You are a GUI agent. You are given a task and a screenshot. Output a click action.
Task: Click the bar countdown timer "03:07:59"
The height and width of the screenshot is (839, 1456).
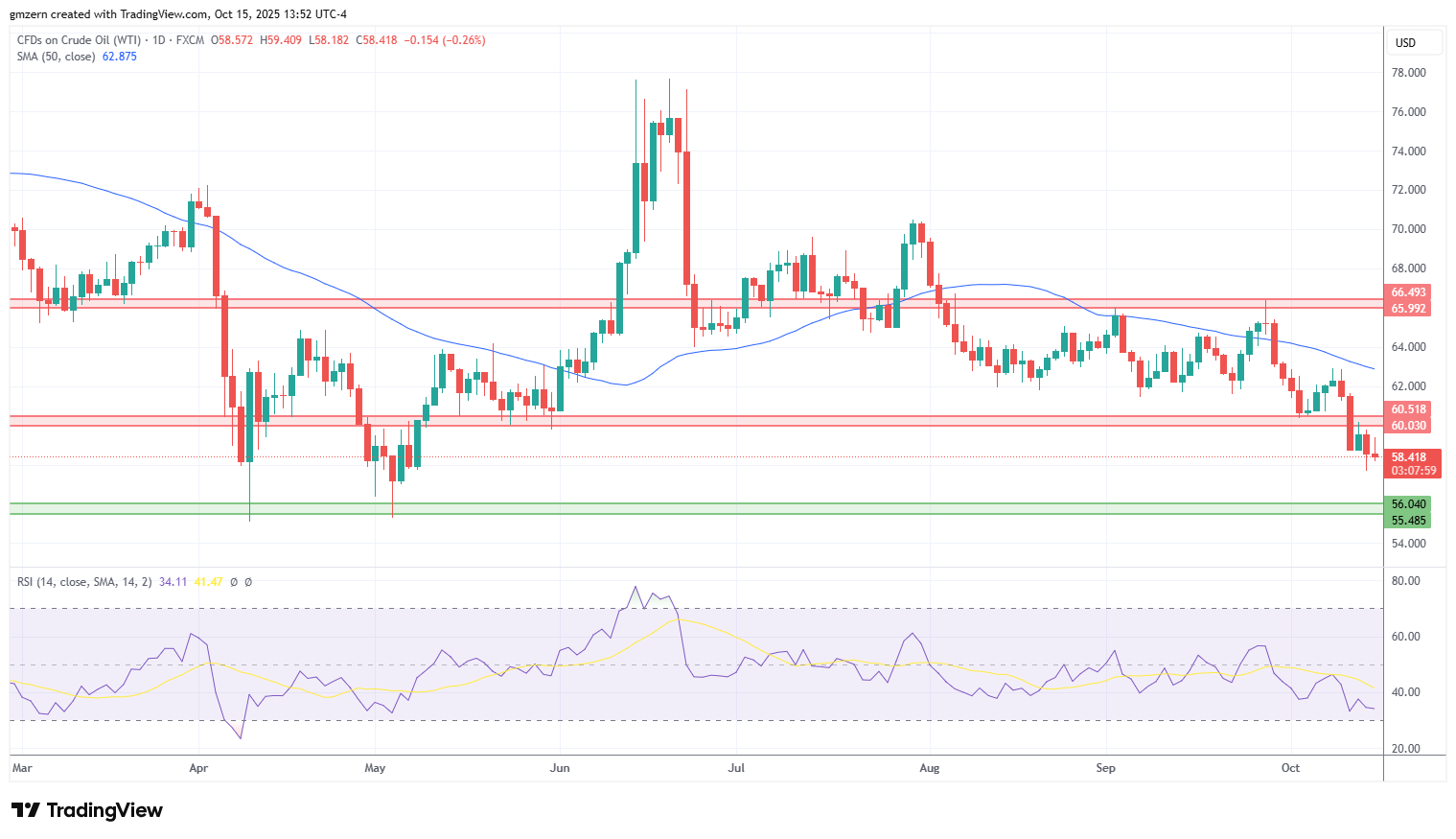pos(1414,471)
